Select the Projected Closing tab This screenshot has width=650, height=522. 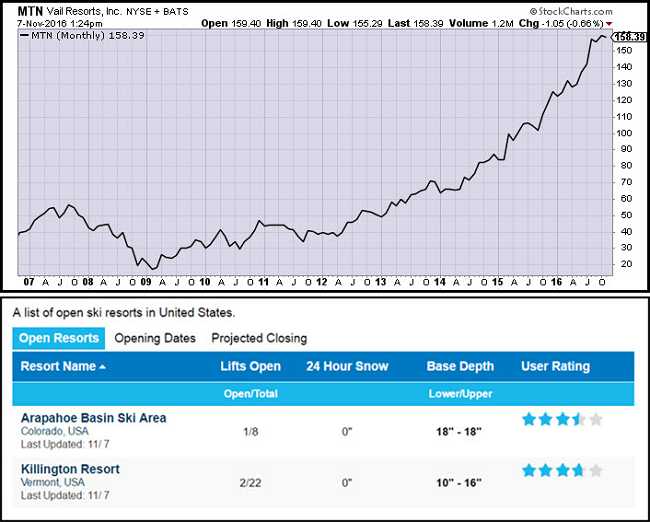259,338
